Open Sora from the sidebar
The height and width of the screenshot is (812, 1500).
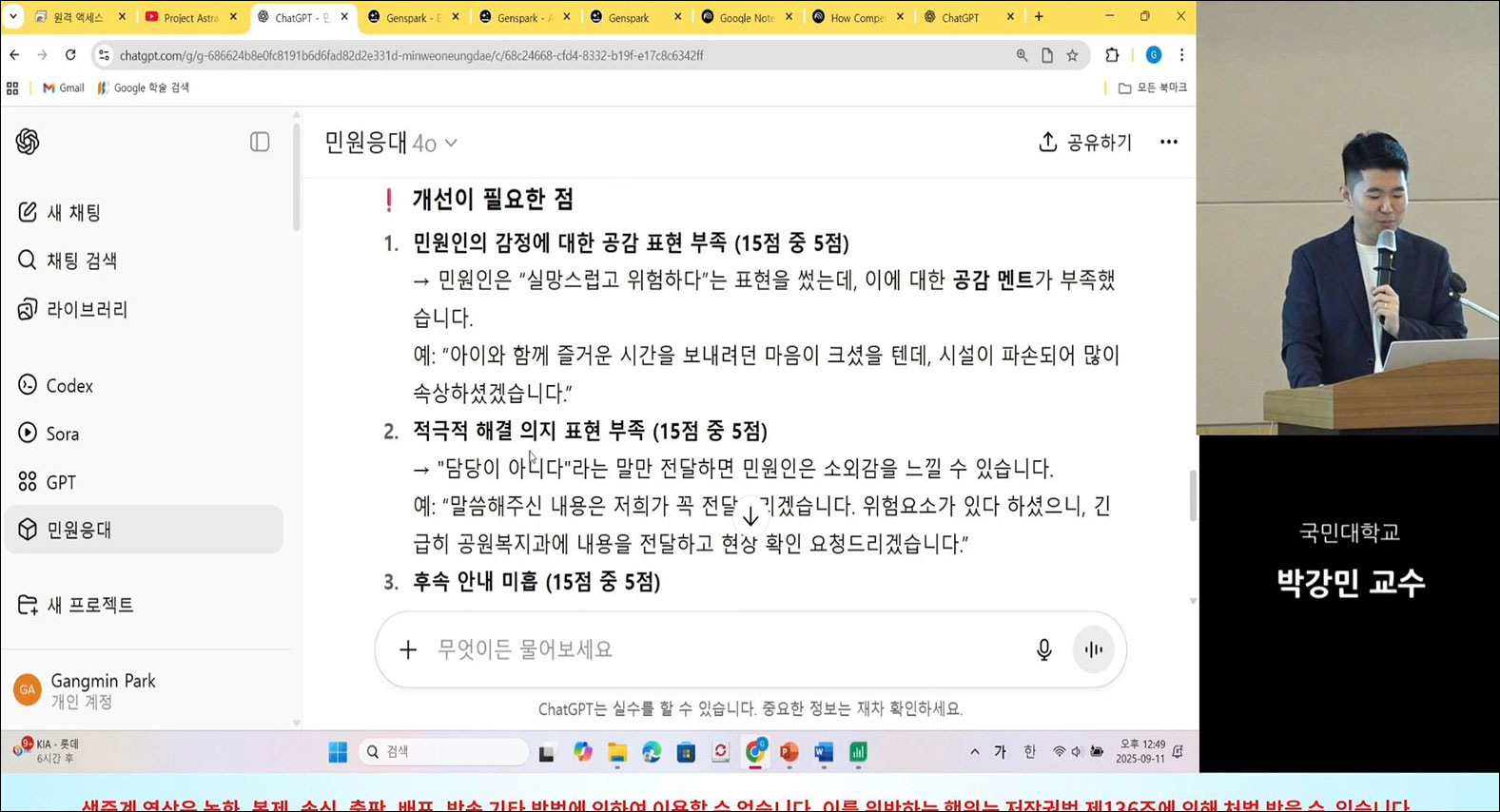pyautogui.click(x=62, y=434)
